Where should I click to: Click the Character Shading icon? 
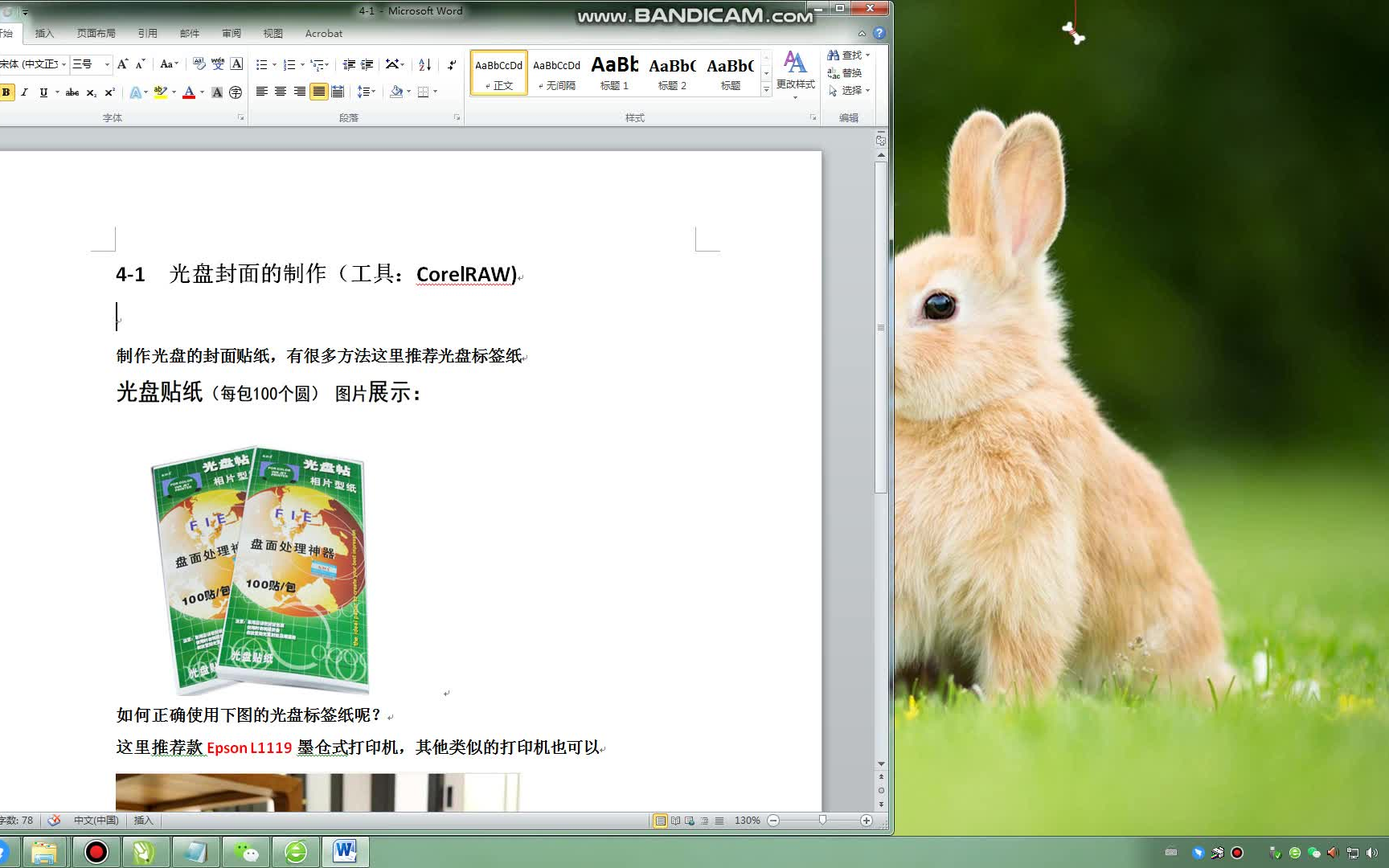217,92
